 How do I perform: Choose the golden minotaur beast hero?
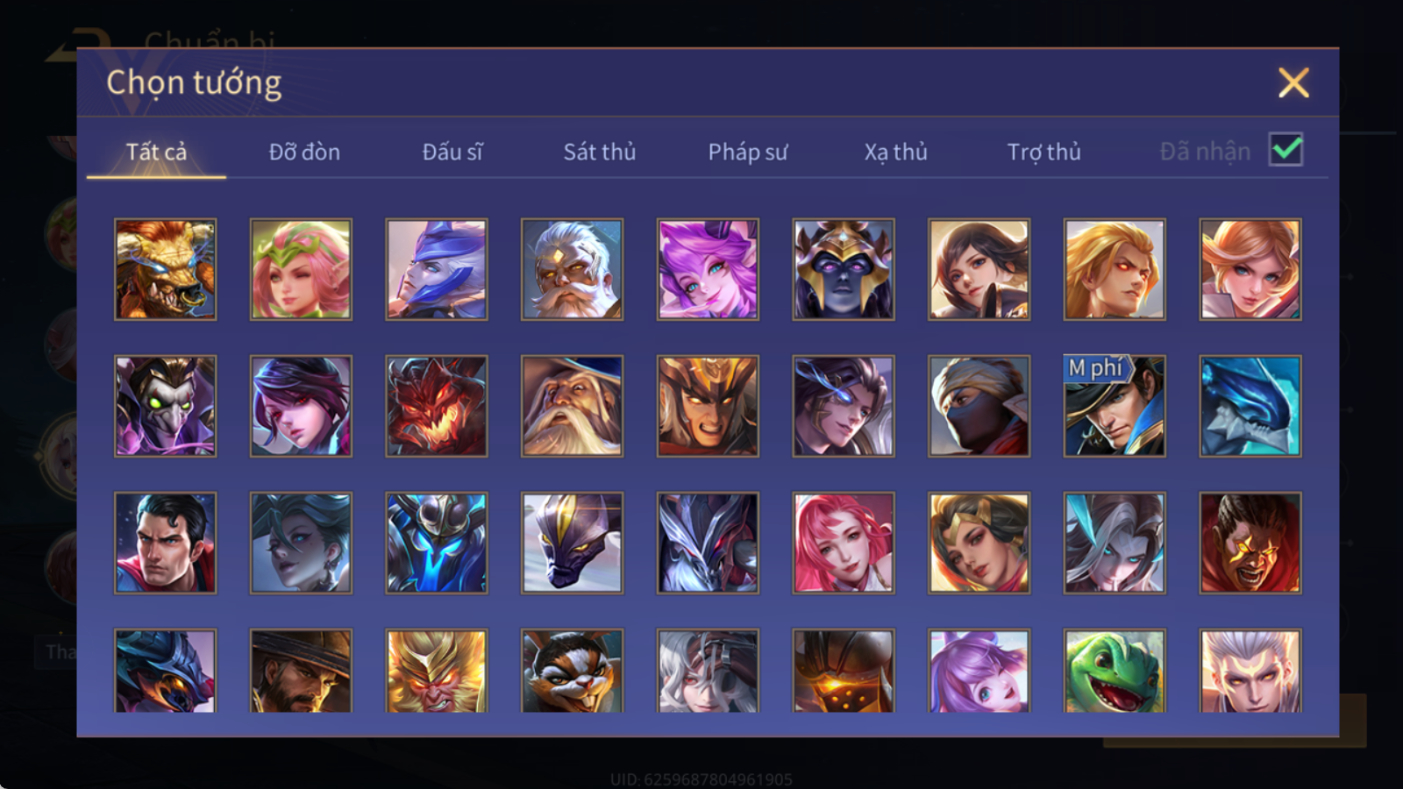[165, 269]
